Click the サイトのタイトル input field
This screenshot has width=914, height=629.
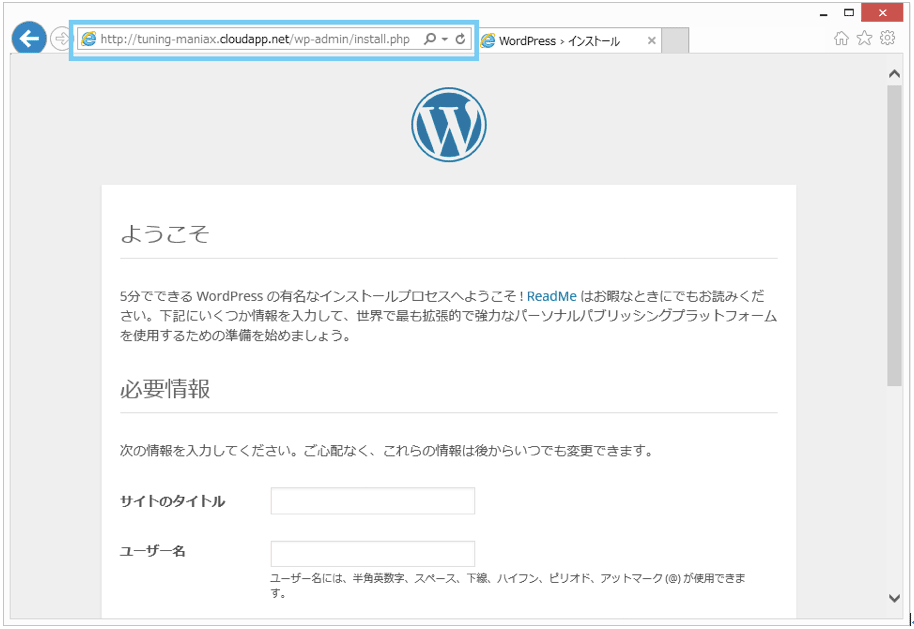(373, 501)
